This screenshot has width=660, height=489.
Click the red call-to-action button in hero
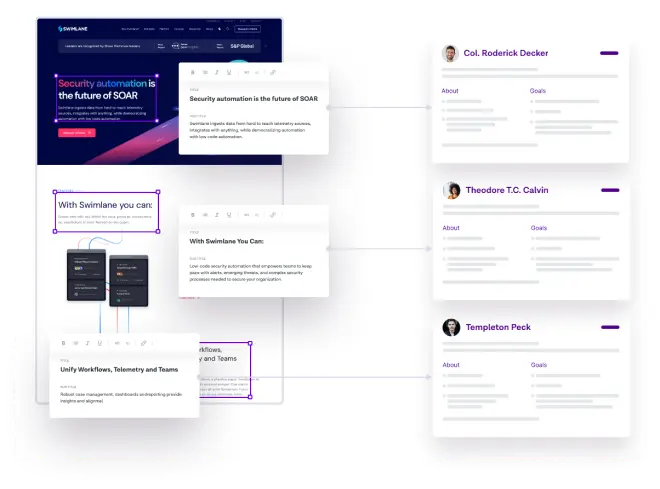click(76, 132)
